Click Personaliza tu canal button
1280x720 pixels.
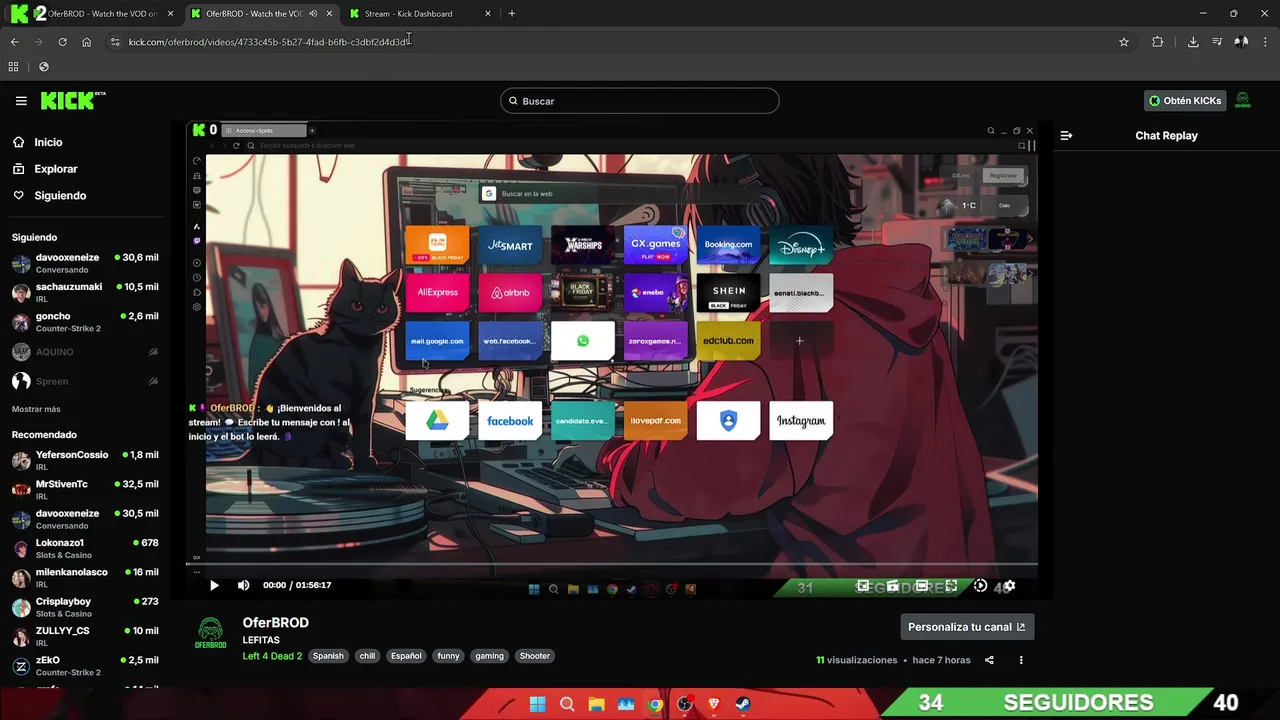[967, 627]
